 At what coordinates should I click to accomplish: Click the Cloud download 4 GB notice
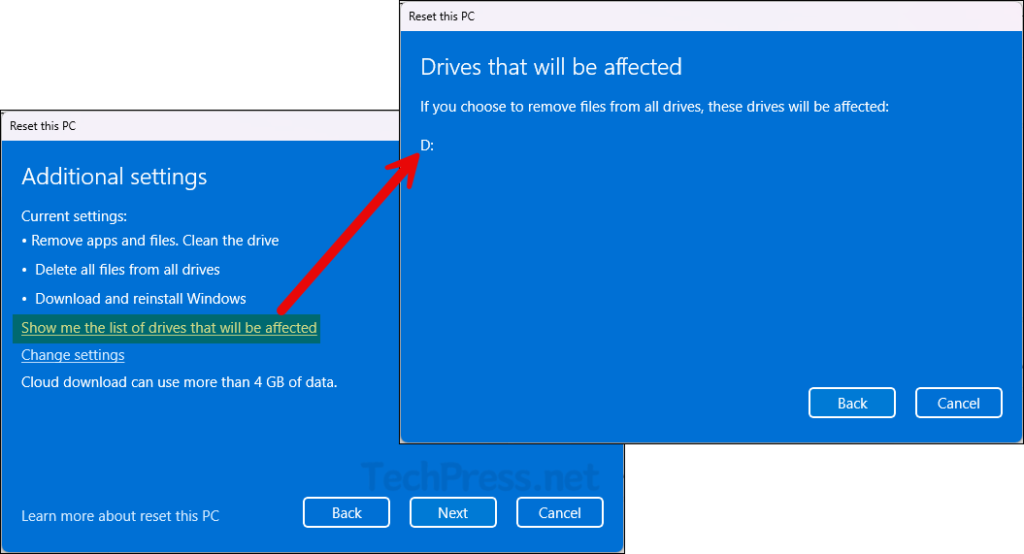coord(179,382)
